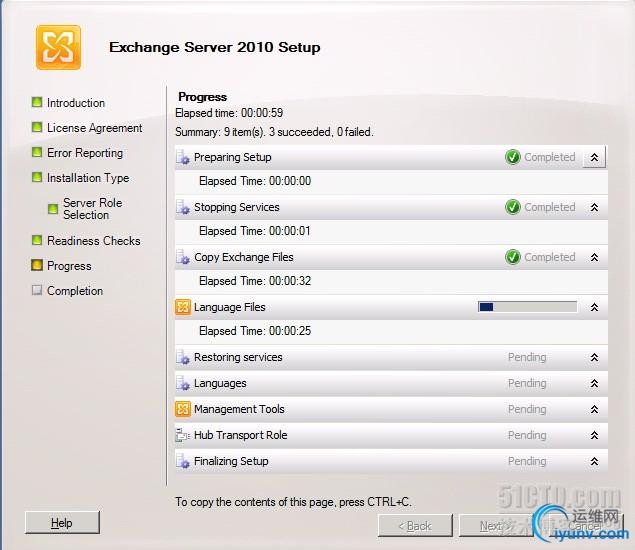This screenshot has width=635, height=550.
Task: Click green square beside Readiness Checks
Action: (x=37, y=240)
